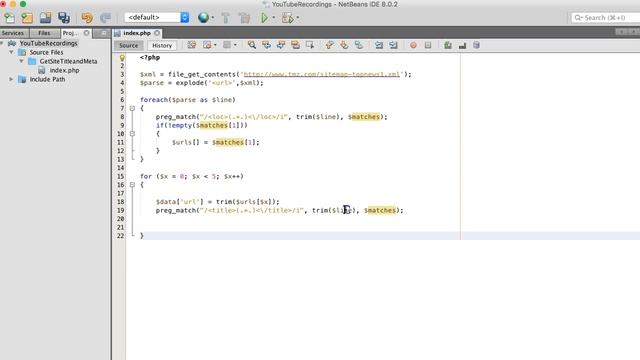This screenshot has height=360, width=640.
Task: Expand the Include Path node
Action: click(x=11, y=79)
